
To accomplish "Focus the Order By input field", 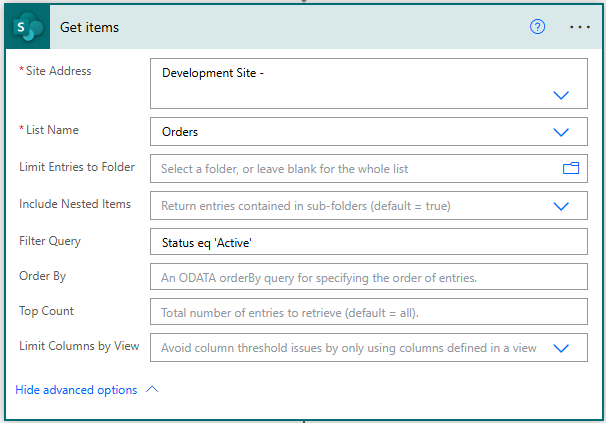I will [x=368, y=277].
